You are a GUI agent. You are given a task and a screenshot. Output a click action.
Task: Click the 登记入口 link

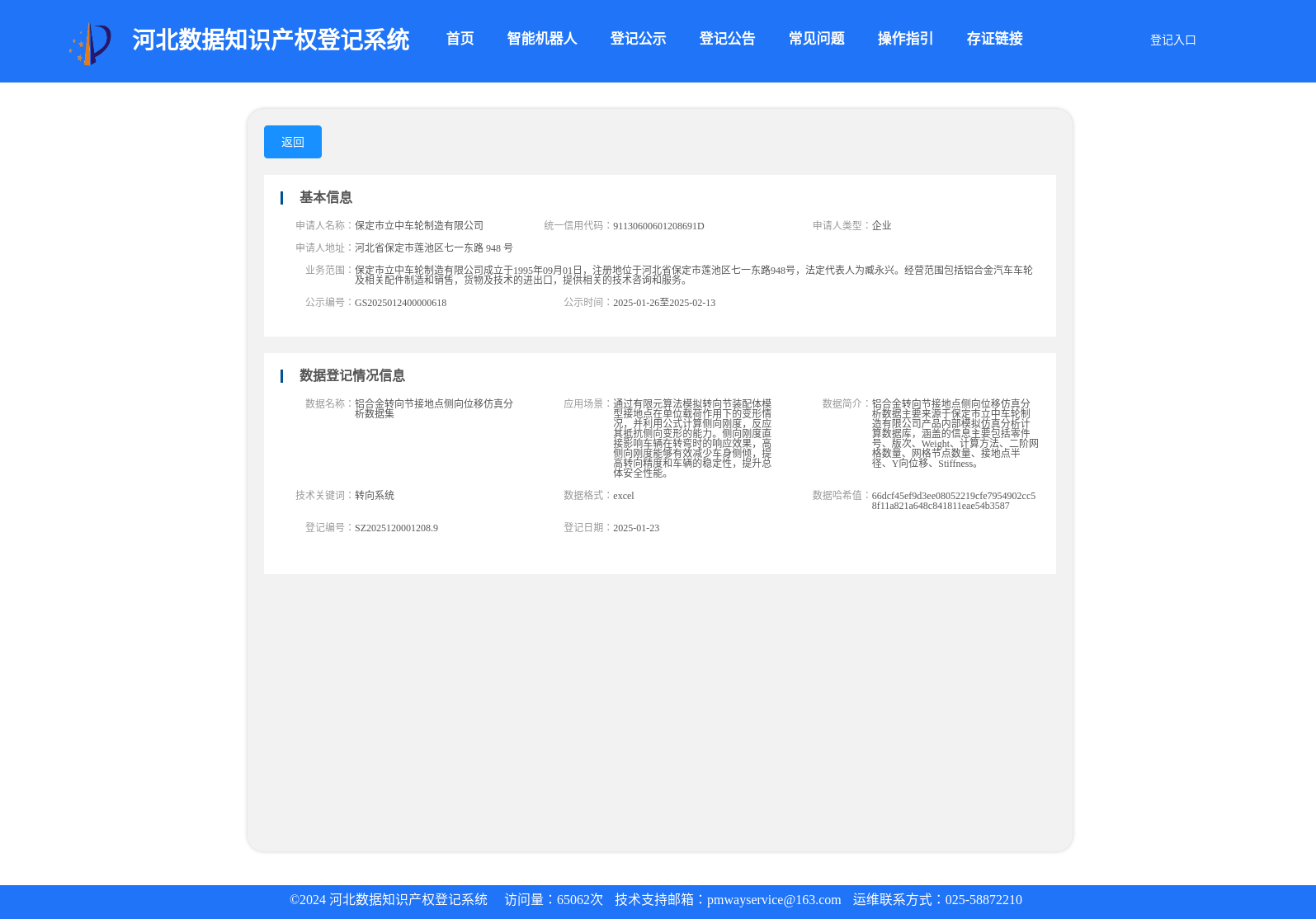pyautogui.click(x=1172, y=40)
